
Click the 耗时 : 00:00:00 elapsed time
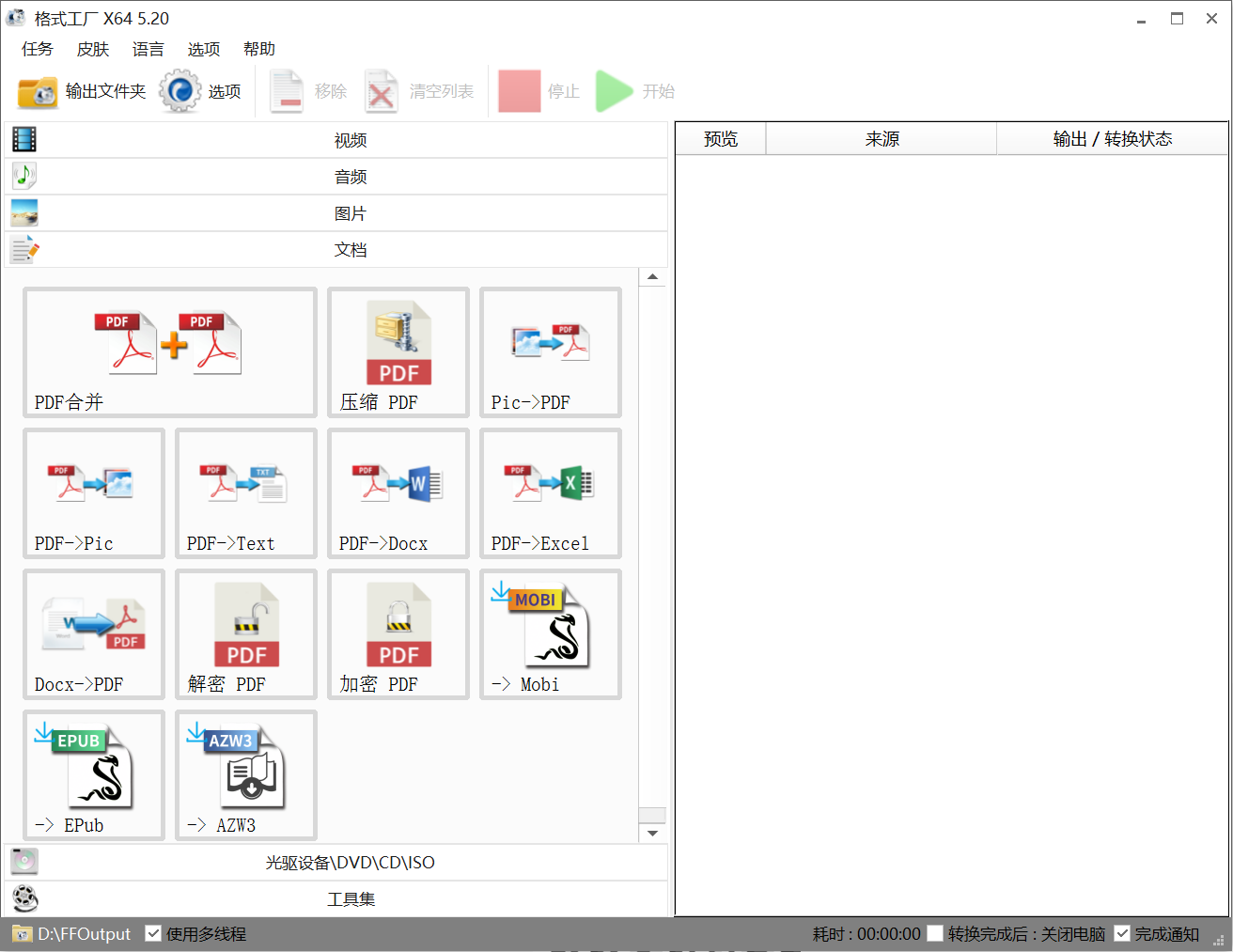pos(866,934)
